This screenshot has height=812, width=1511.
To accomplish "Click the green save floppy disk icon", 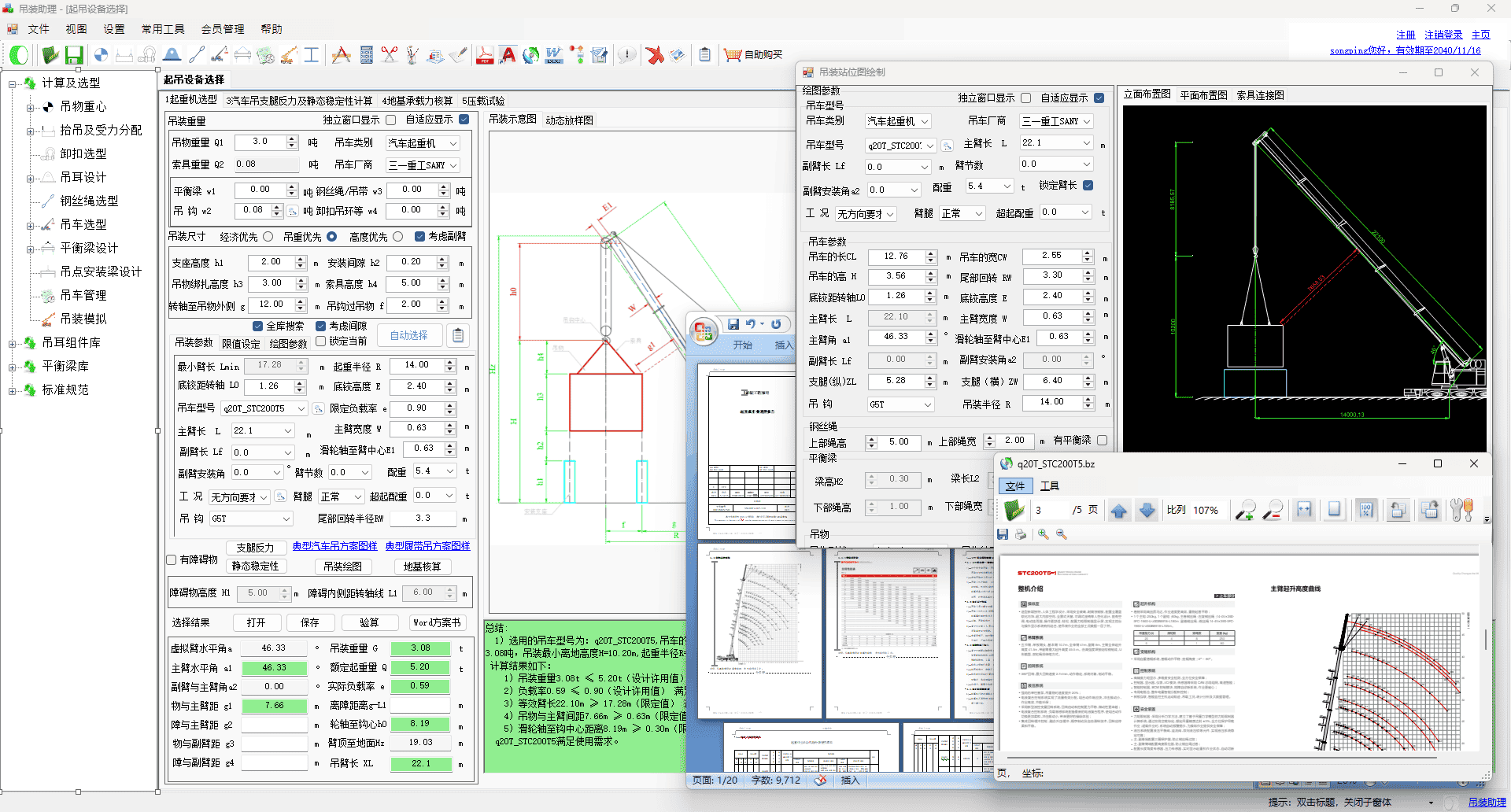I will click(74, 55).
